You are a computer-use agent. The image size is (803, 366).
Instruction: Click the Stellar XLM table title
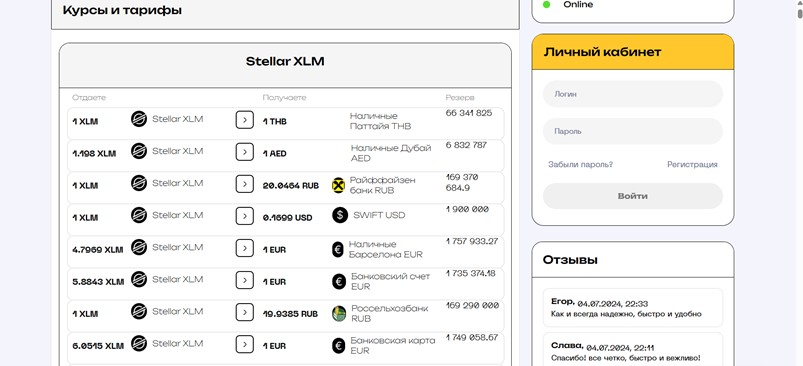[285, 61]
